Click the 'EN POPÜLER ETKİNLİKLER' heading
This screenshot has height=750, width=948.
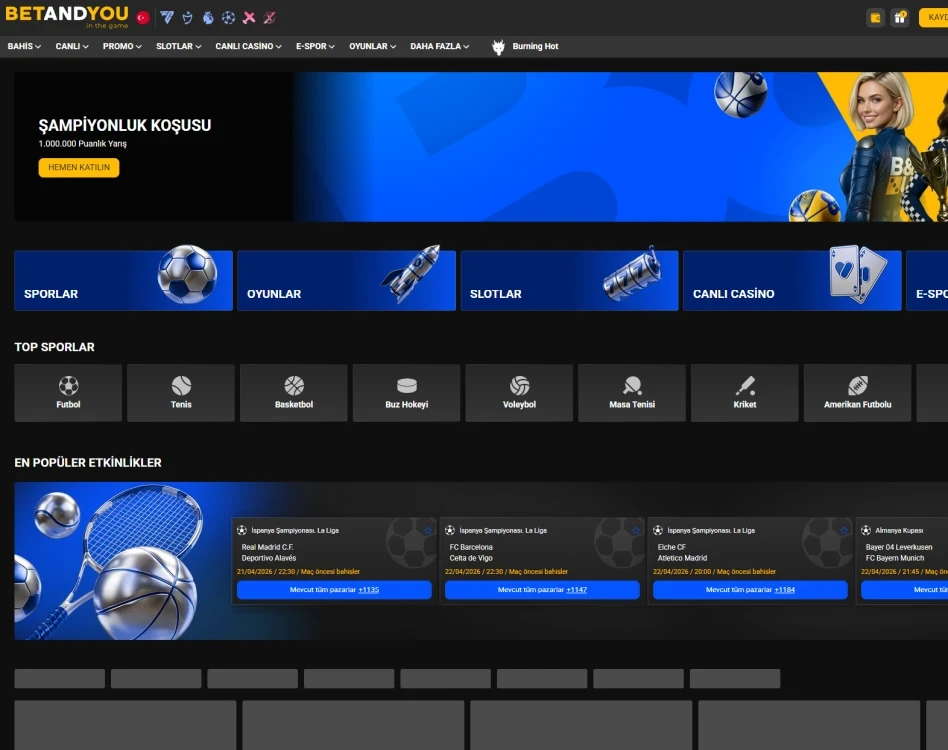tap(88, 462)
